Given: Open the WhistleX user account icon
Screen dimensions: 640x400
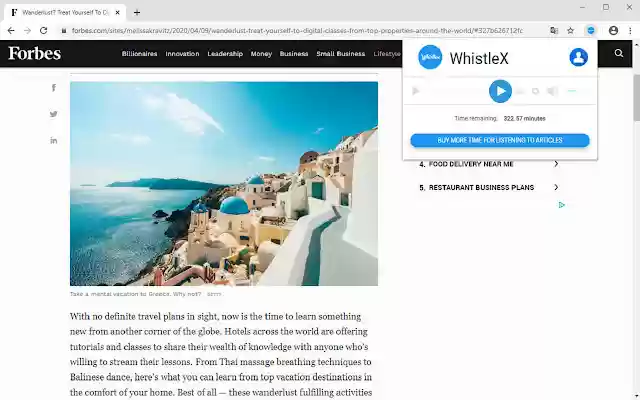Looking at the screenshot, I should click(x=578, y=57).
